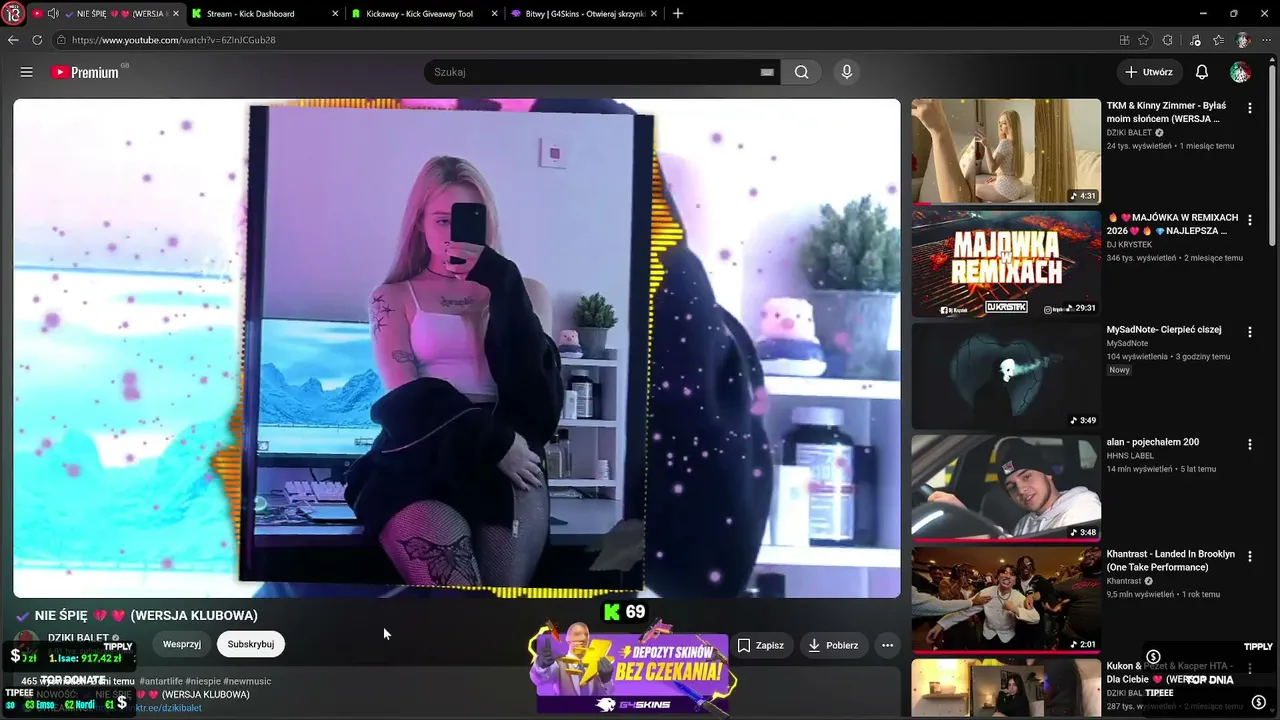Download video with Pobierz button
The width and height of the screenshot is (1280, 720).
coord(833,645)
